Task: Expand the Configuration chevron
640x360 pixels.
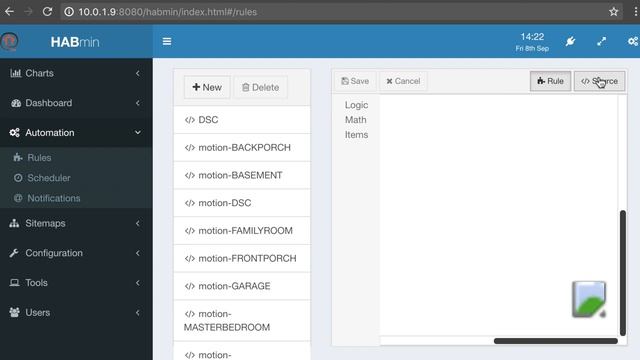Action: pos(138,253)
